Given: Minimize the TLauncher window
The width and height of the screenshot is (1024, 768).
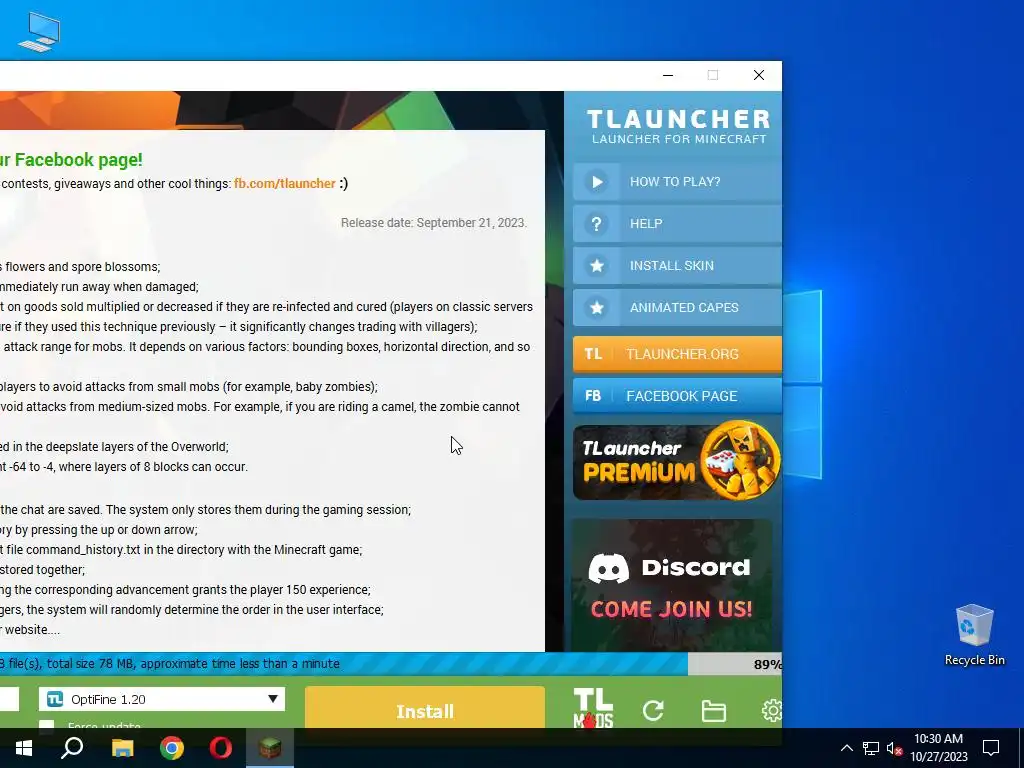Looking at the screenshot, I should 667,75.
